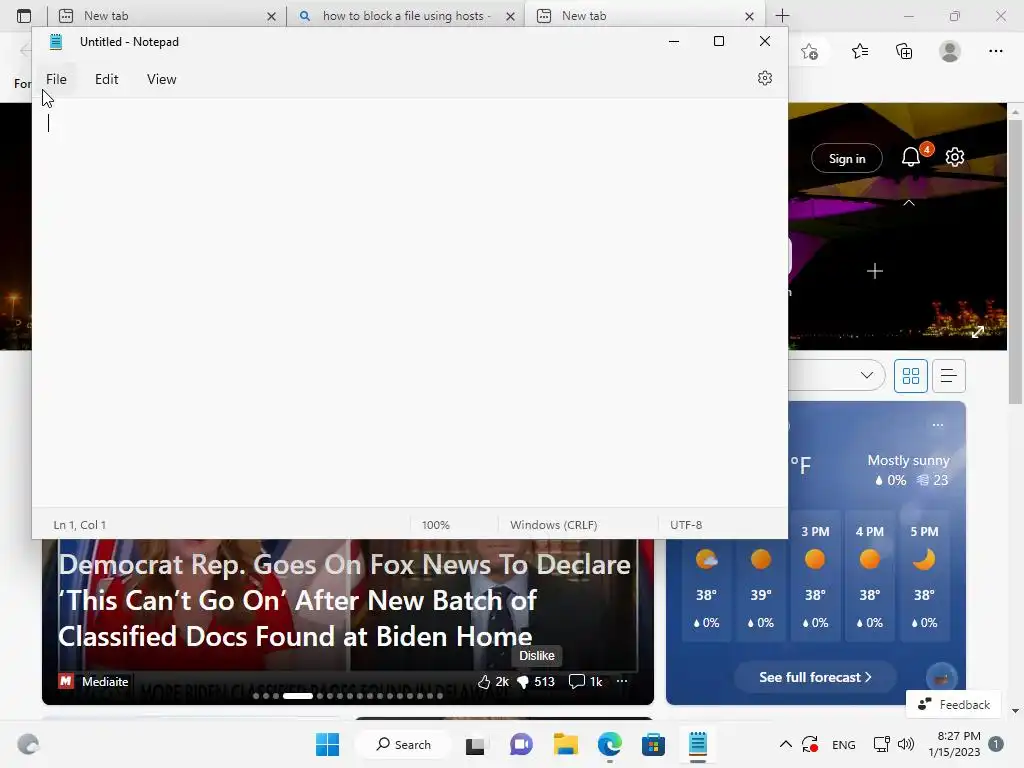This screenshot has height=768, width=1024.
Task: Select the 3 PM weather forecast column
Action: (815, 577)
